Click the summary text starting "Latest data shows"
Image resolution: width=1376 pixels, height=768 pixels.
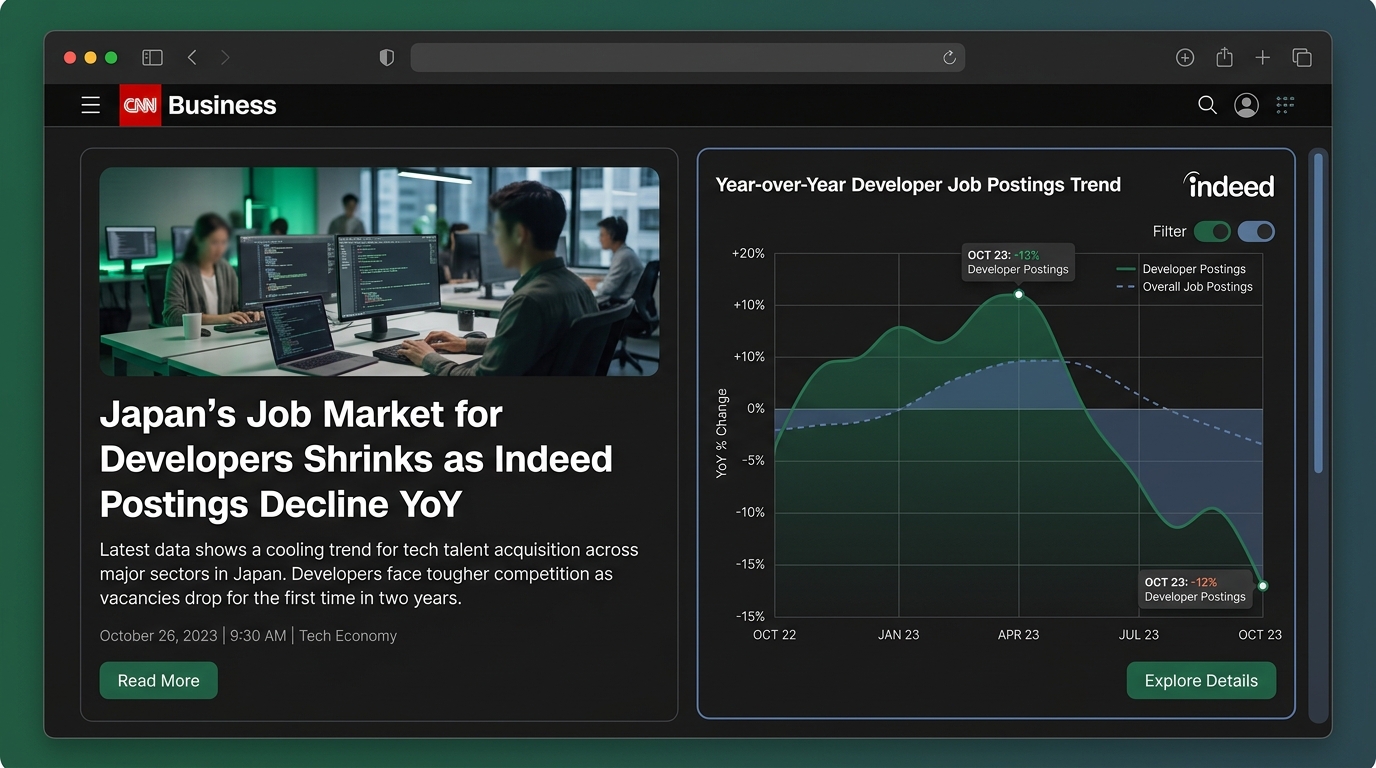pos(369,574)
